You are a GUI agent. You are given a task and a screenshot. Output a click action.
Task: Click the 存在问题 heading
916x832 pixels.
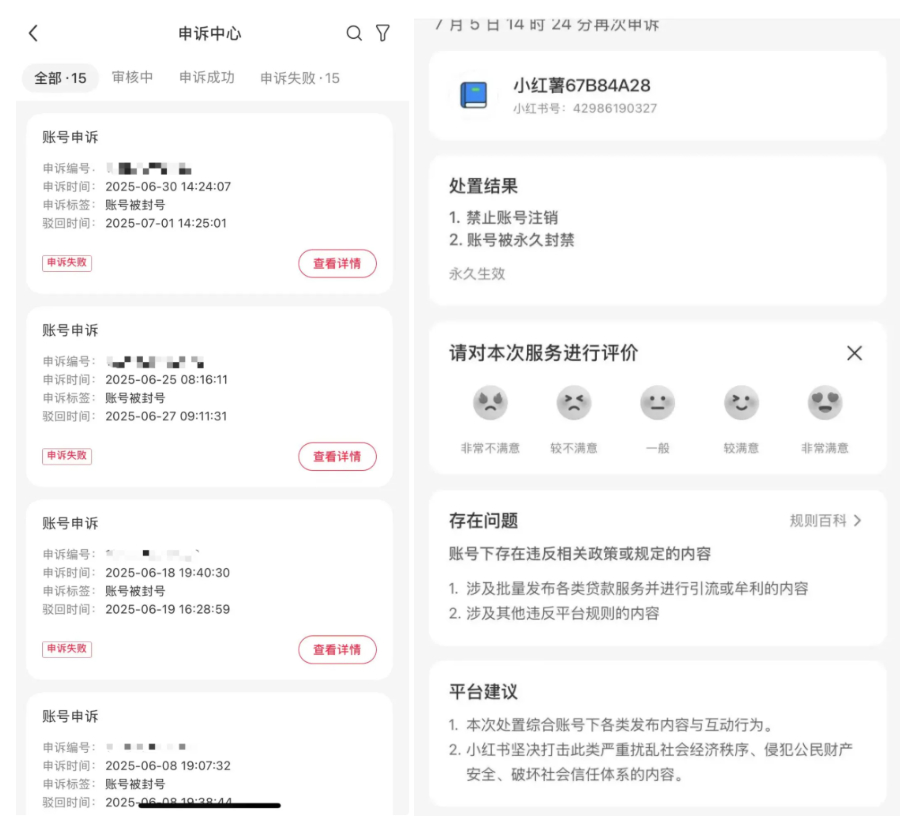(483, 521)
